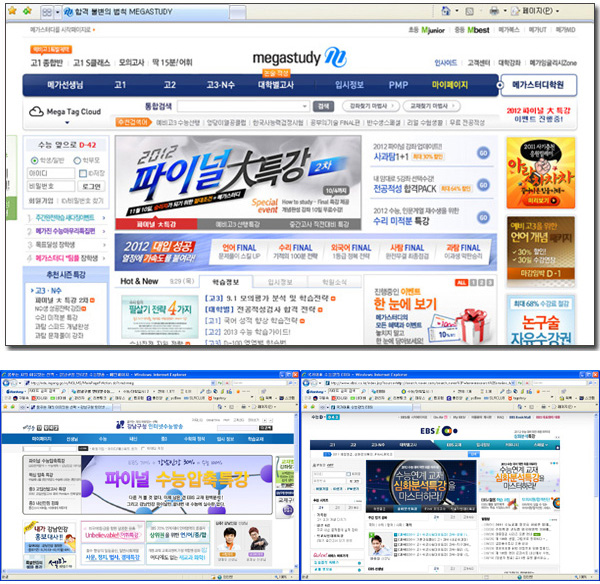The image size is (600, 584).
Task: Open the 과탐 FINAL link
Action: point(463,252)
